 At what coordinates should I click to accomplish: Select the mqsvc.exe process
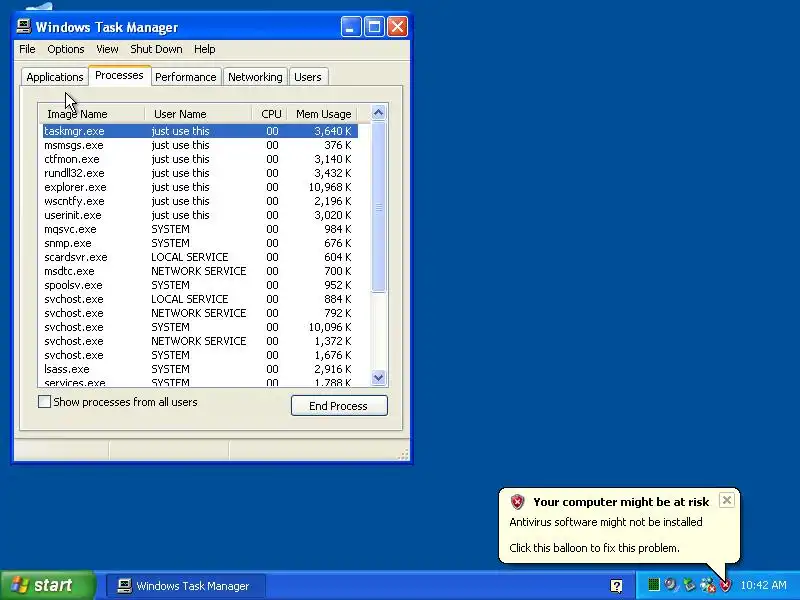[x=200, y=229]
